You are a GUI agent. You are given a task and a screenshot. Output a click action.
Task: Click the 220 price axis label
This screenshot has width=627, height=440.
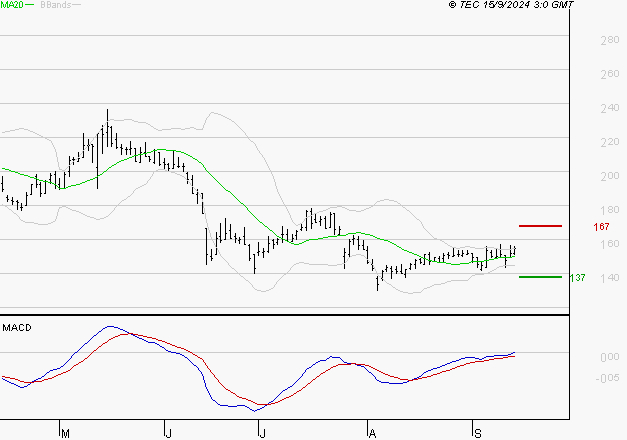pos(610,142)
